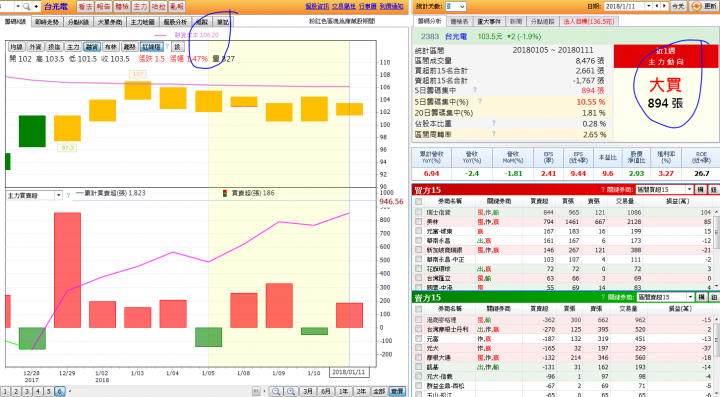Check the 美林 row checkbox
Image resolution: width=720 pixels, height=397 pixels.
pyautogui.click(x=418, y=222)
